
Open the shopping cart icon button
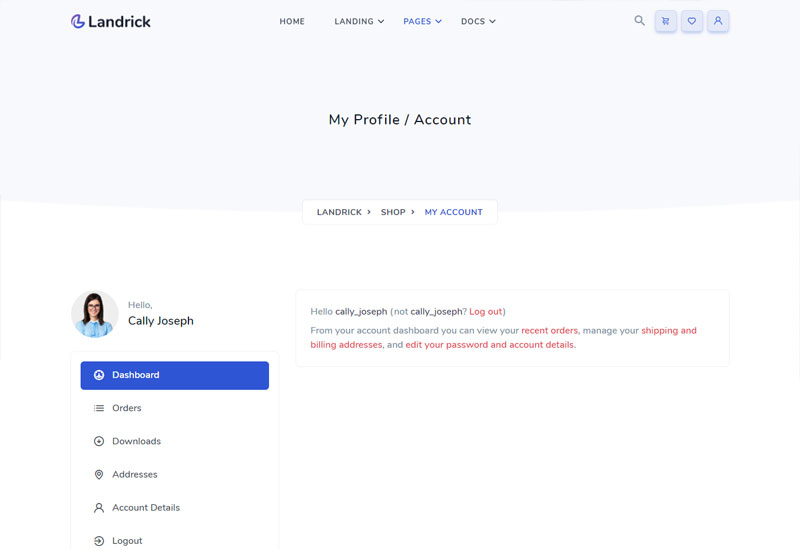[666, 21]
